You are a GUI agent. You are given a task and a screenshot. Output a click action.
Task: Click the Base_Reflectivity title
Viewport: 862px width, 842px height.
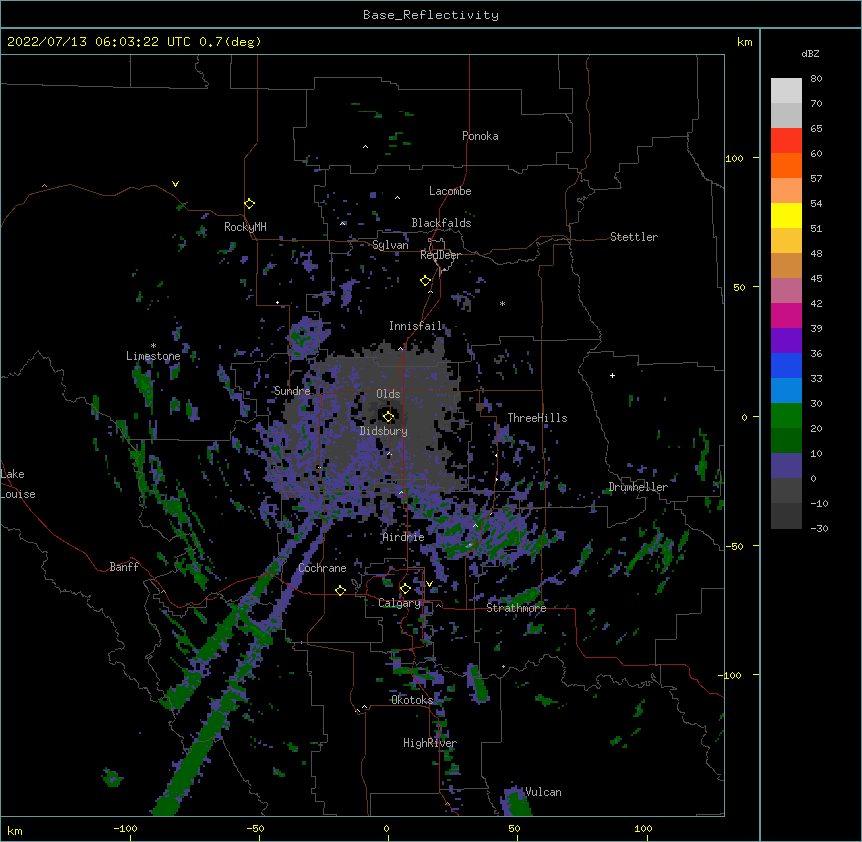[431, 15]
